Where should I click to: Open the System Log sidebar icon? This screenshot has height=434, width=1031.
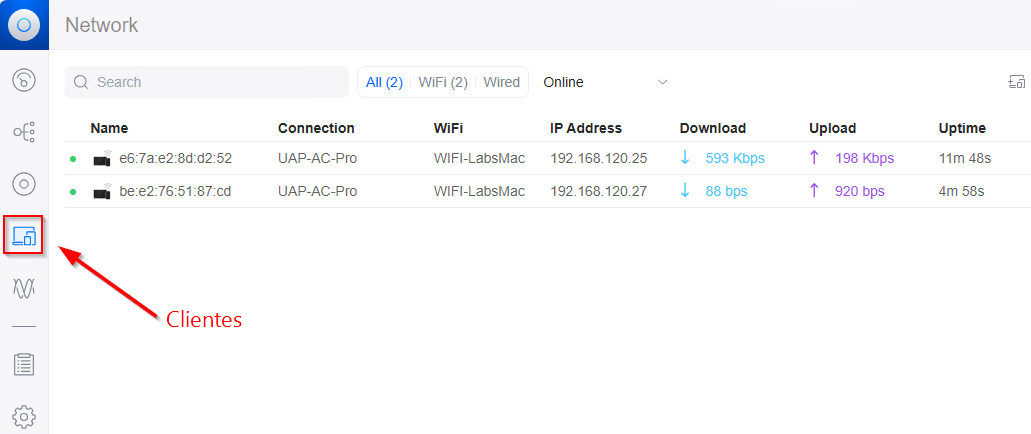coord(24,365)
